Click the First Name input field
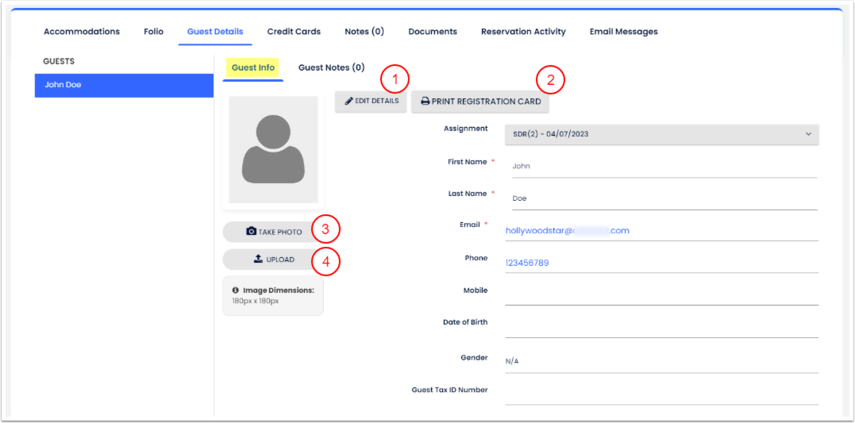 click(661, 166)
